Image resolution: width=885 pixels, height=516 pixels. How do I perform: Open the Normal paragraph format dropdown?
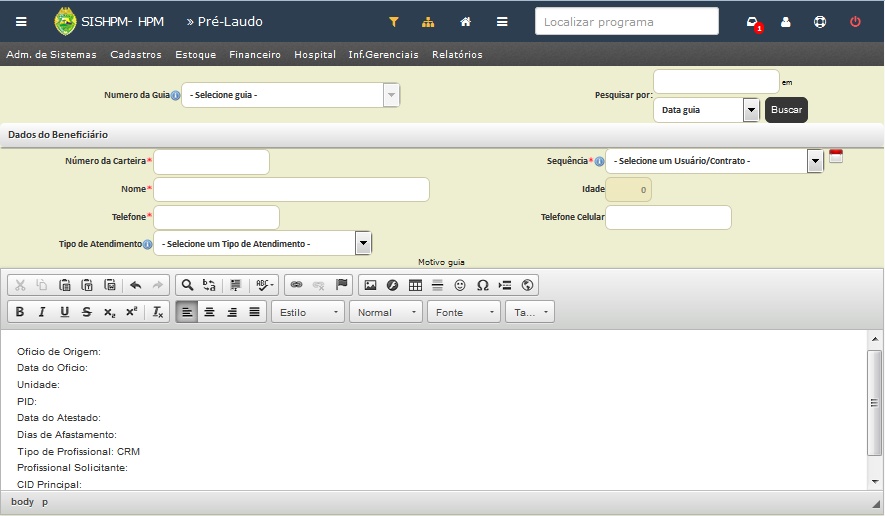coord(386,312)
